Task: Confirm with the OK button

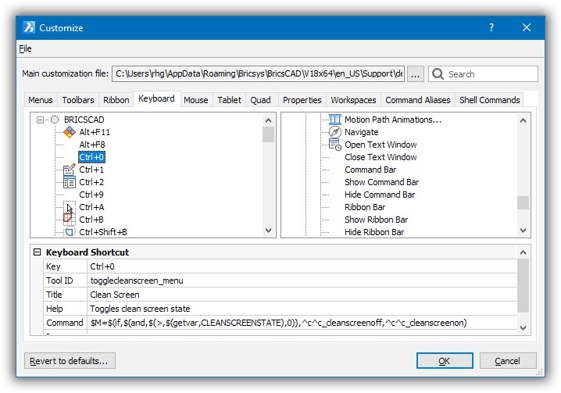Action: (x=444, y=361)
